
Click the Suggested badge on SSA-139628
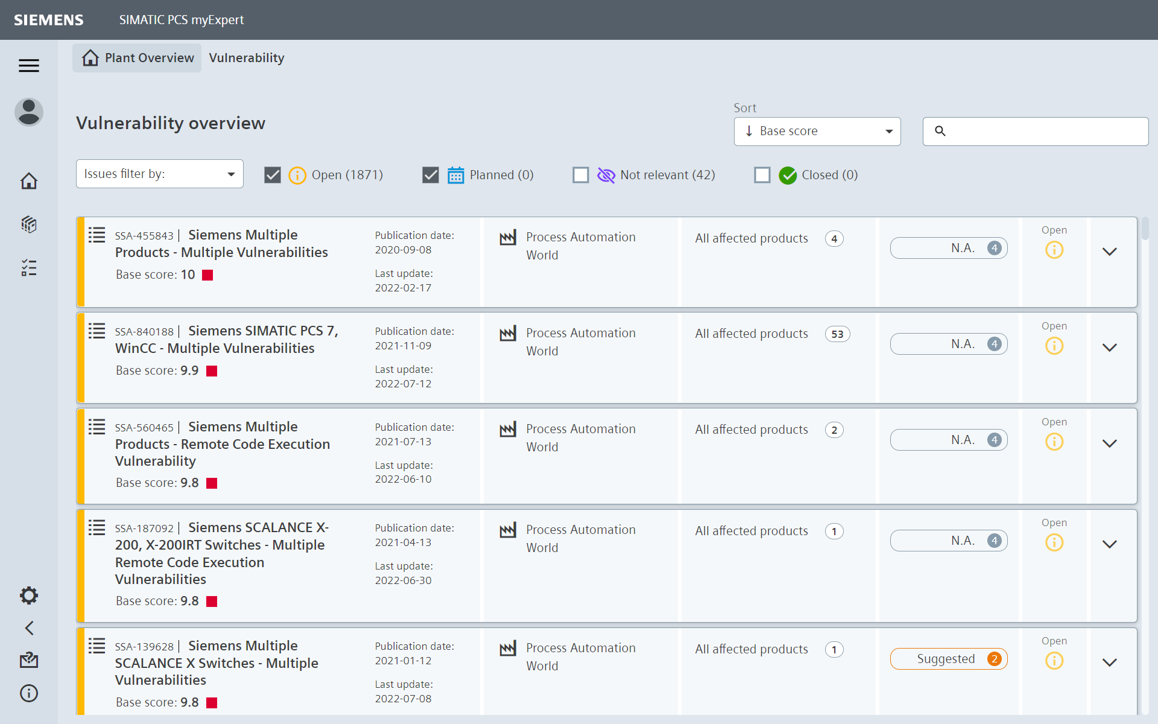tap(948, 658)
